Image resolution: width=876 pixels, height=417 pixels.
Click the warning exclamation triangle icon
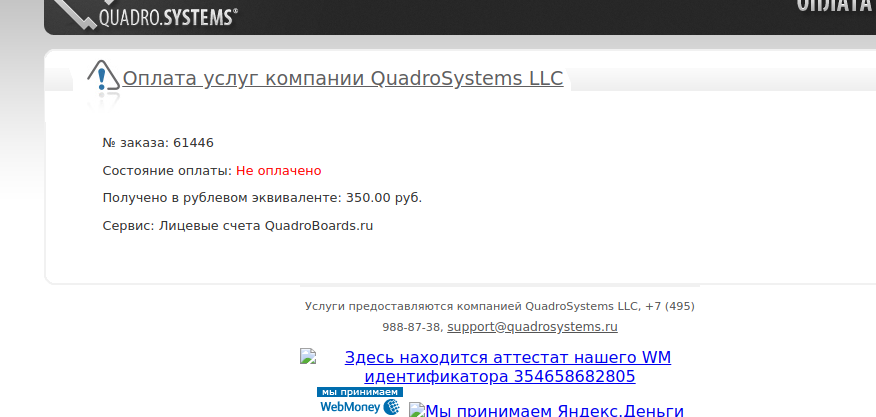pos(103,75)
